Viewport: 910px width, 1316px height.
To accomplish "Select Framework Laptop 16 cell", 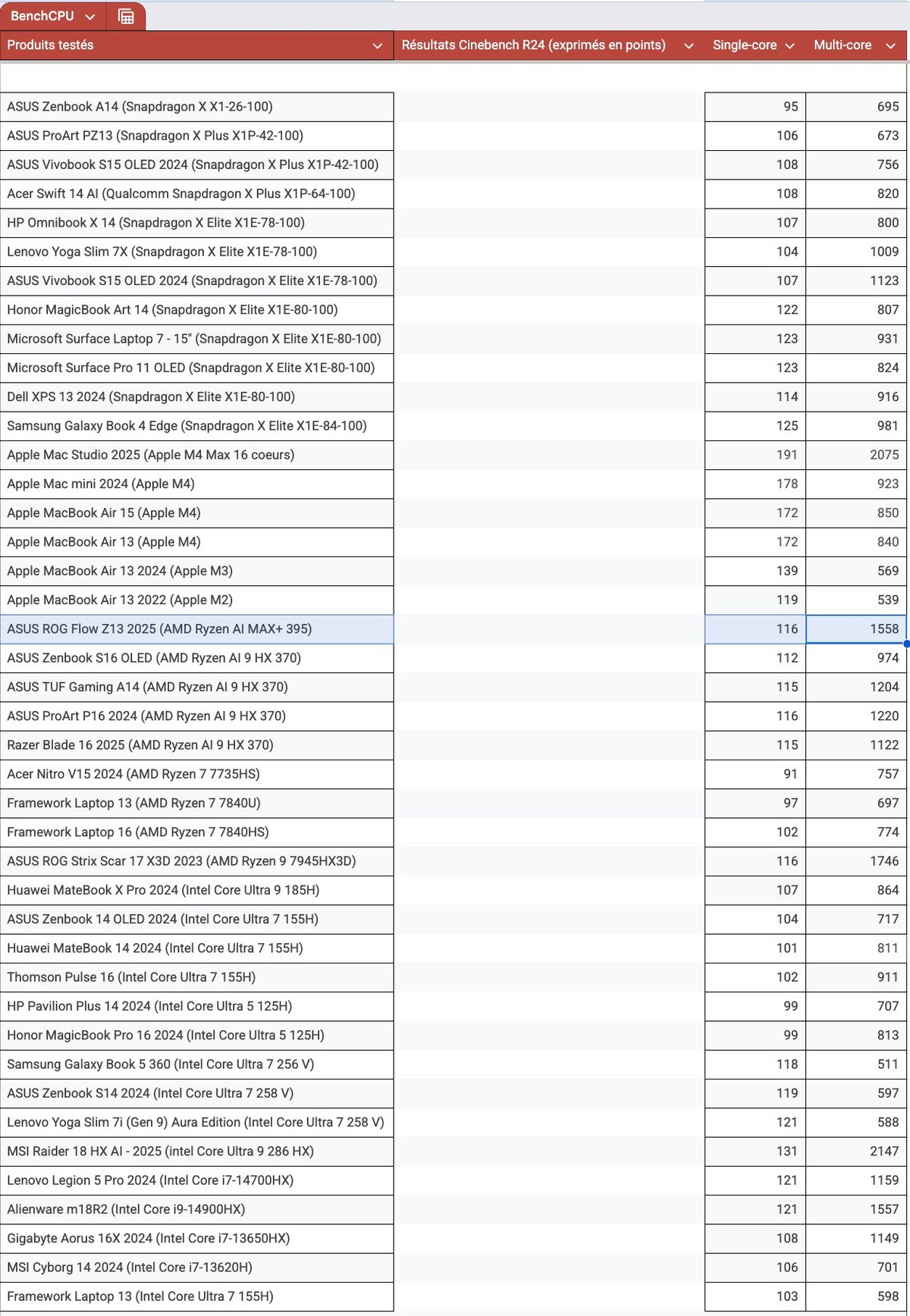I will (197, 832).
